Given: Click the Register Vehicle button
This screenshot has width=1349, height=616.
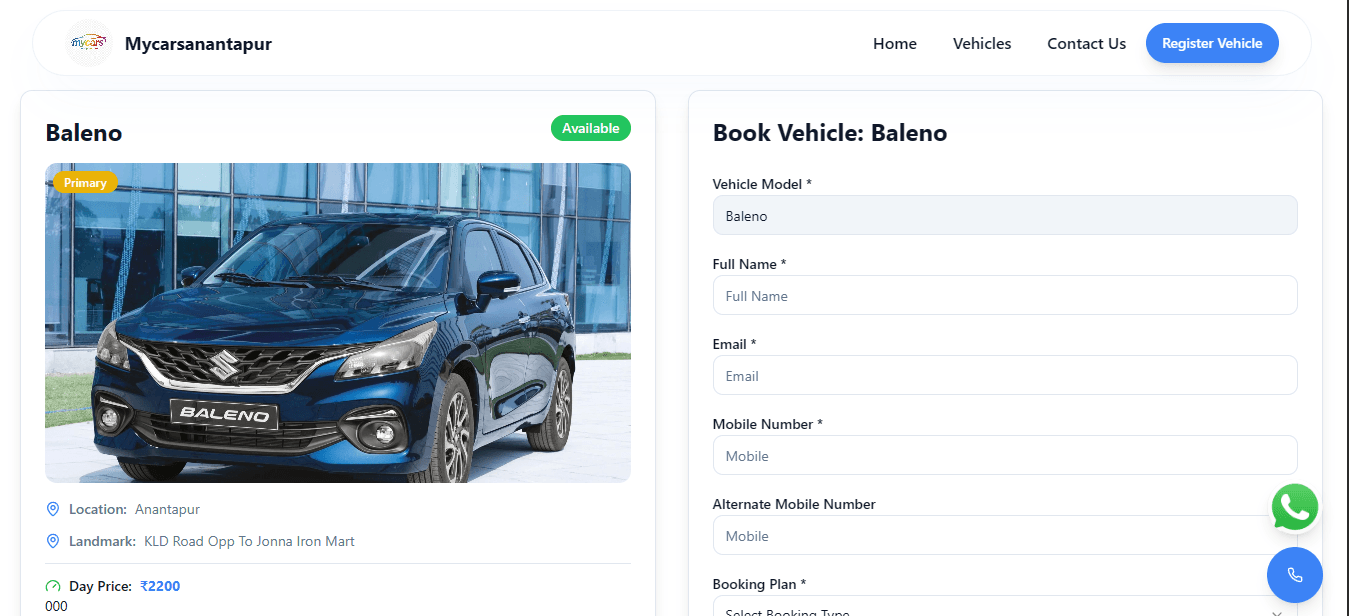Looking at the screenshot, I should click(x=1212, y=43).
